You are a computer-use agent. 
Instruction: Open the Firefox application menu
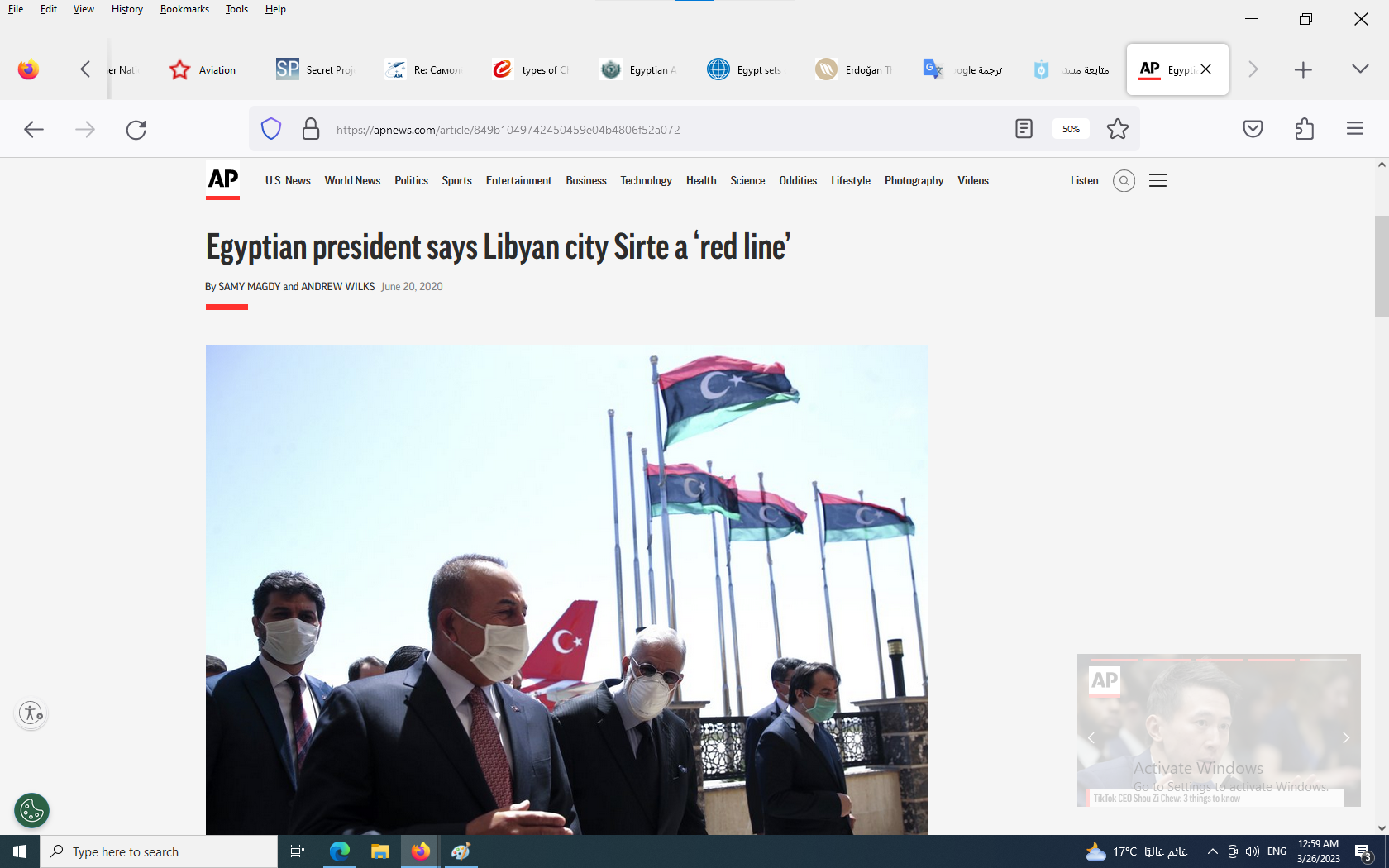tap(1355, 129)
